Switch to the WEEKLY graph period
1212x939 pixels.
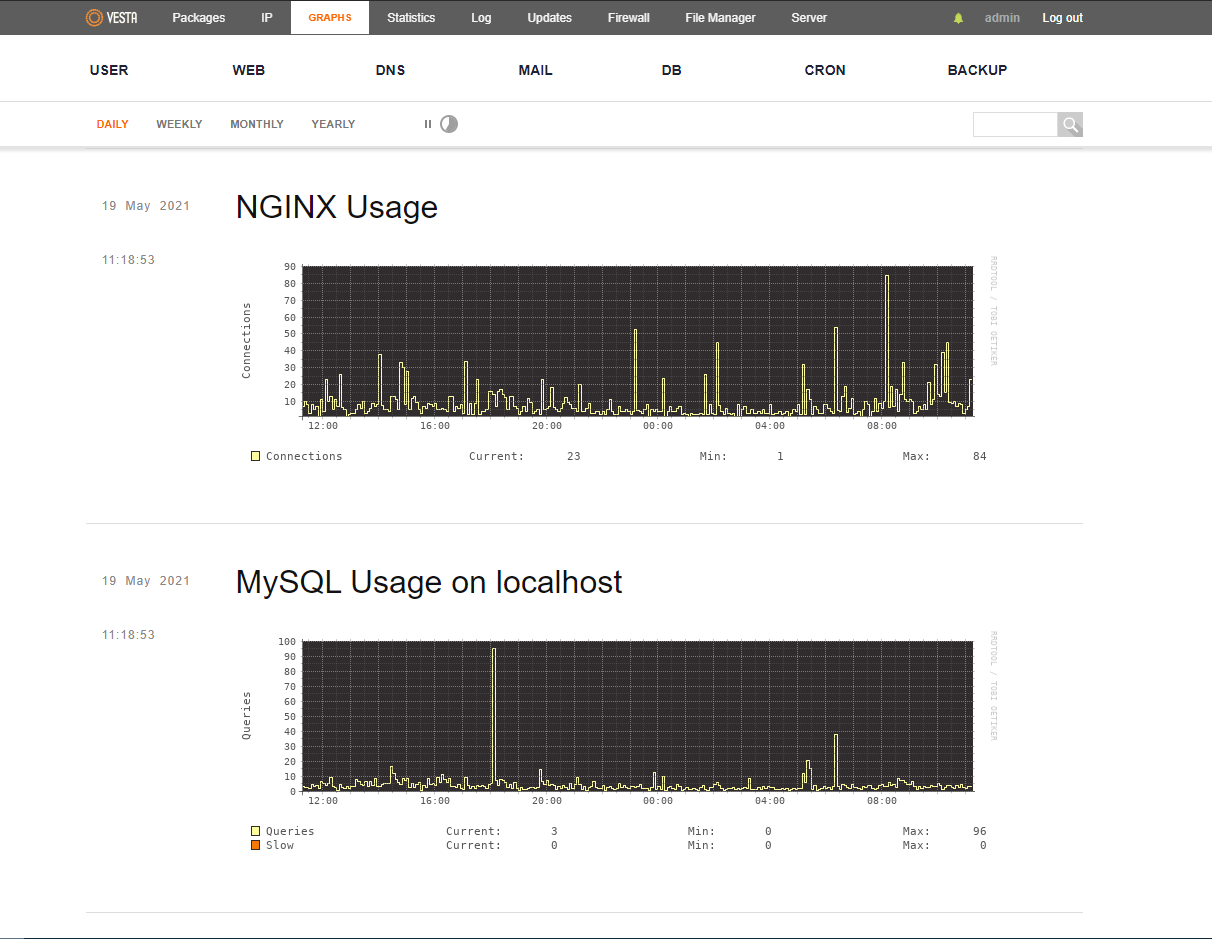(179, 124)
